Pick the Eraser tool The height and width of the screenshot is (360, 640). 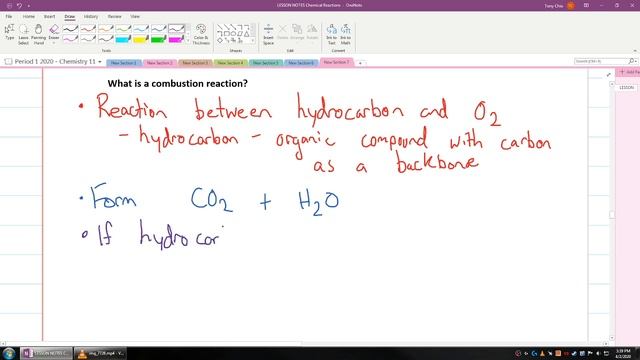(x=54, y=32)
